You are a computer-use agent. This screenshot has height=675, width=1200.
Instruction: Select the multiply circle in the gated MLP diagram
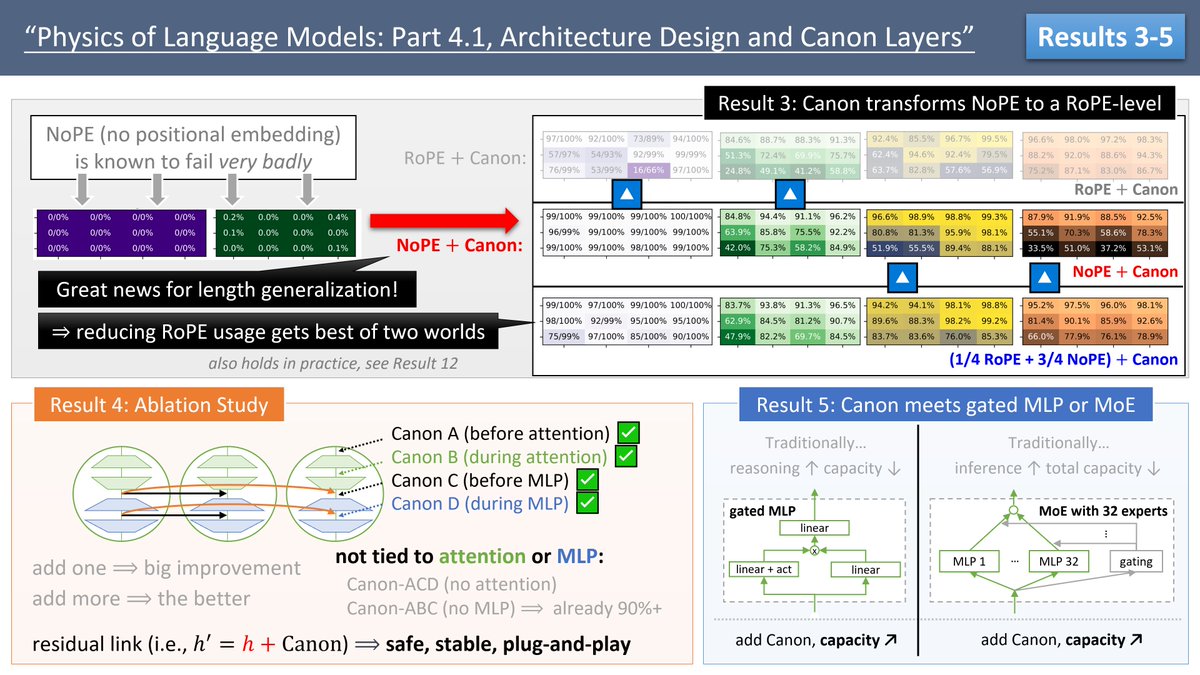point(813,551)
